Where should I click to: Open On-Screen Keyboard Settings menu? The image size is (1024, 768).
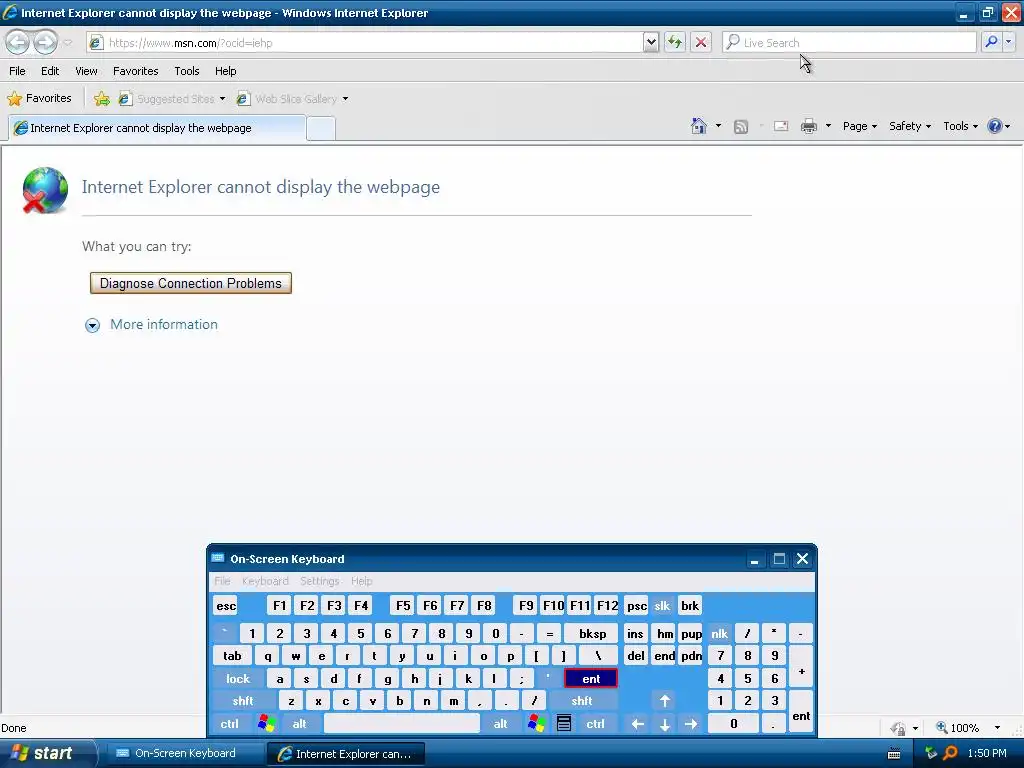(x=319, y=581)
